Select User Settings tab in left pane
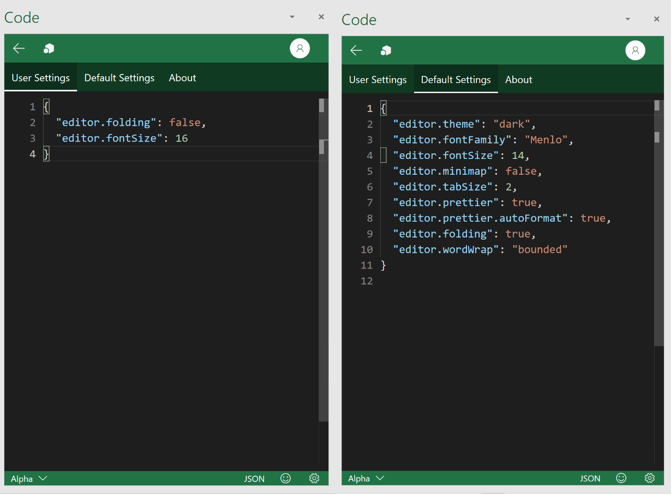Image resolution: width=672 pixels, height=497 pixels. (x=41, y=78)
